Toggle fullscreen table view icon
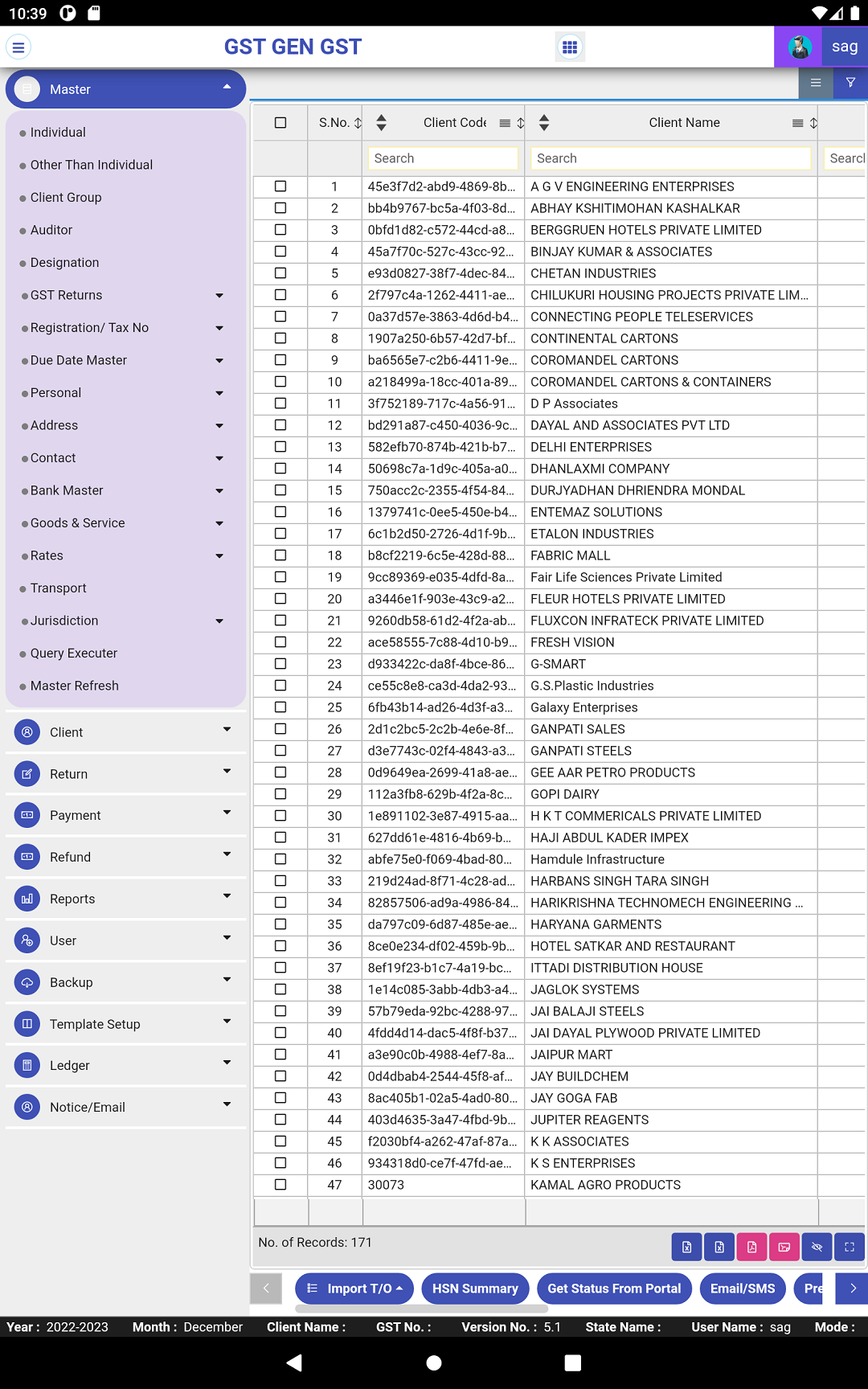Image resolution: width=868 pixels, height=1389 pixels. click(x=850, y=1247)
